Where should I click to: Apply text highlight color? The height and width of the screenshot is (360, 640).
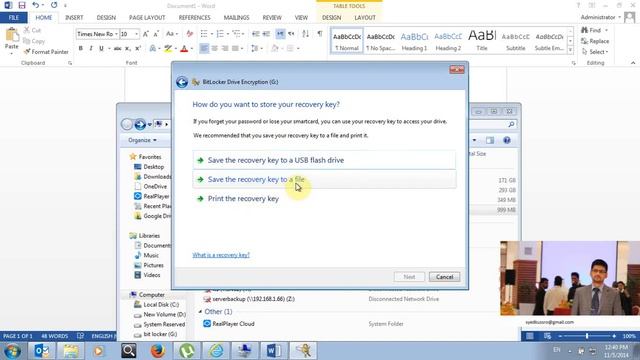168,49
